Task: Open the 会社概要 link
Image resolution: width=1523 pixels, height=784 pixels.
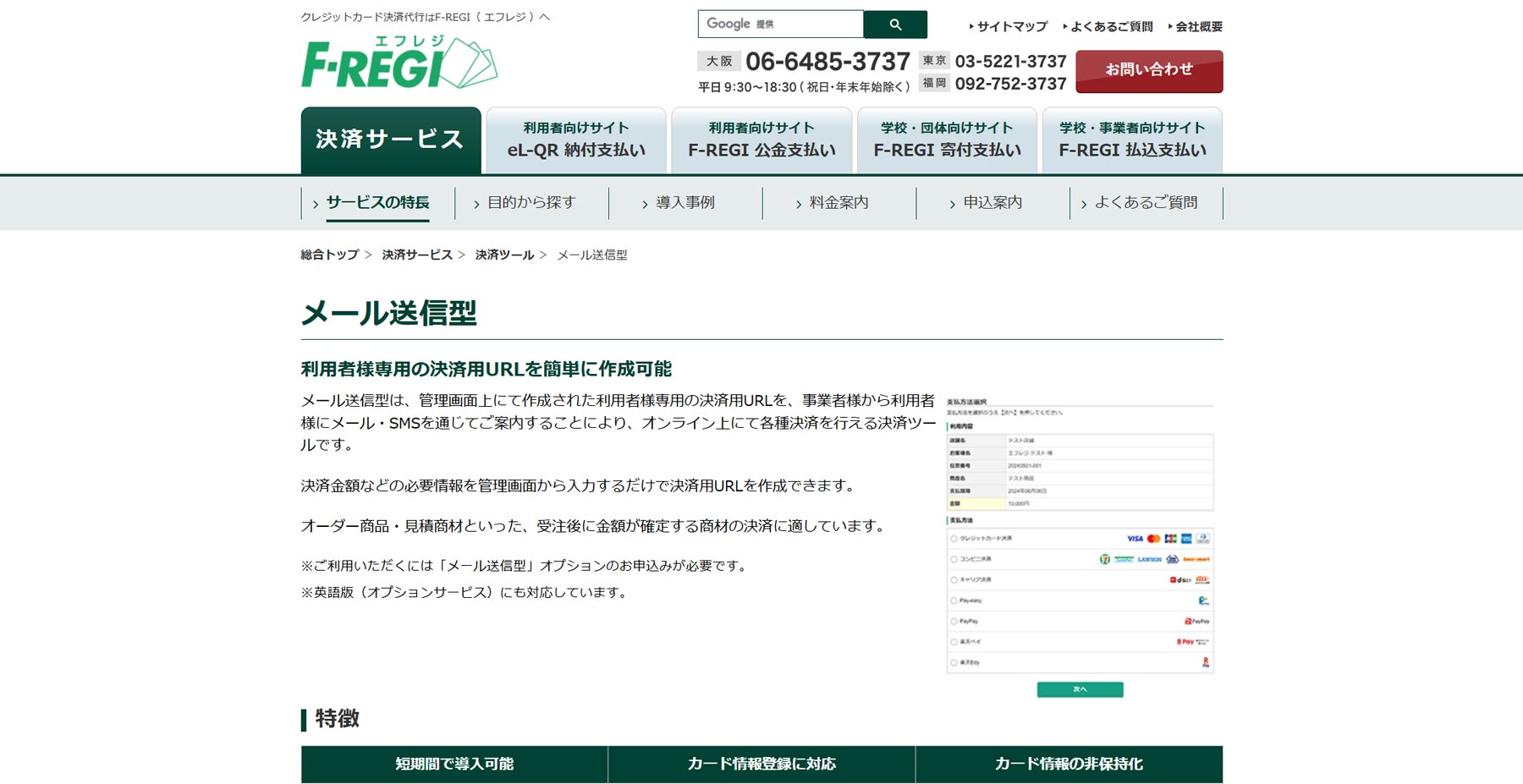Action: 1198,27
